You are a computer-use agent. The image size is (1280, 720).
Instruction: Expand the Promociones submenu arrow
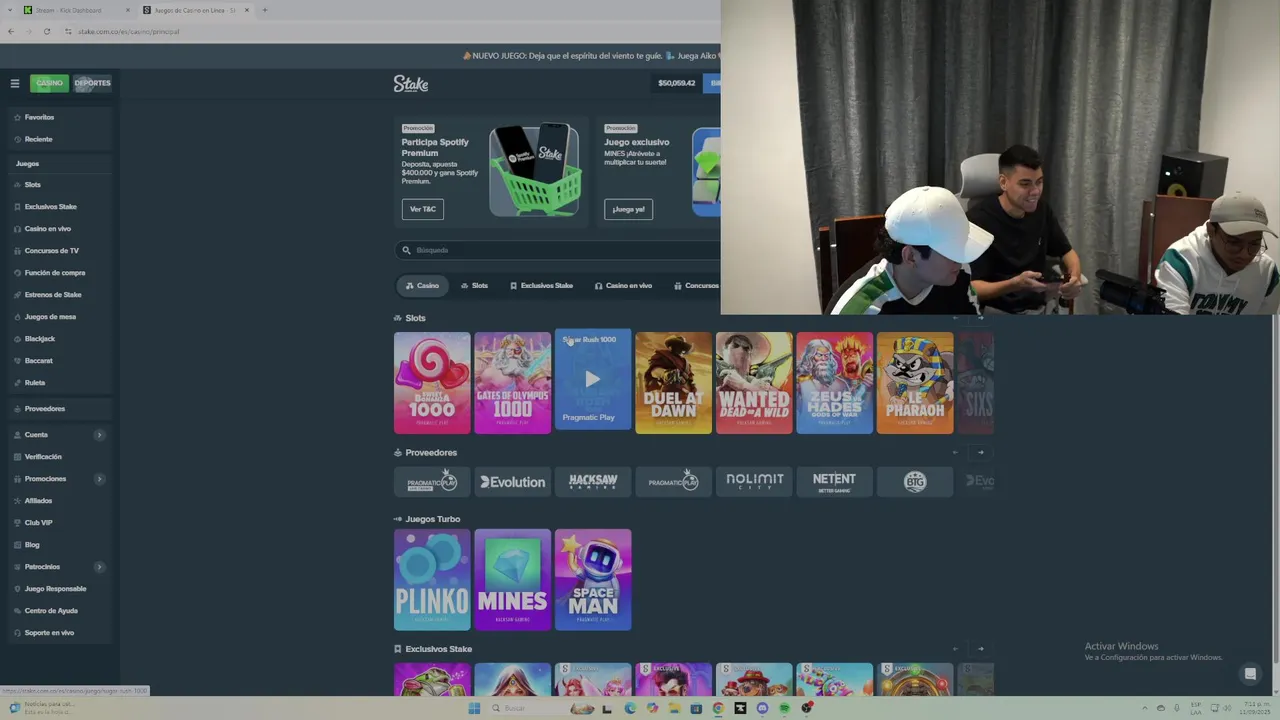click(99, 479)
